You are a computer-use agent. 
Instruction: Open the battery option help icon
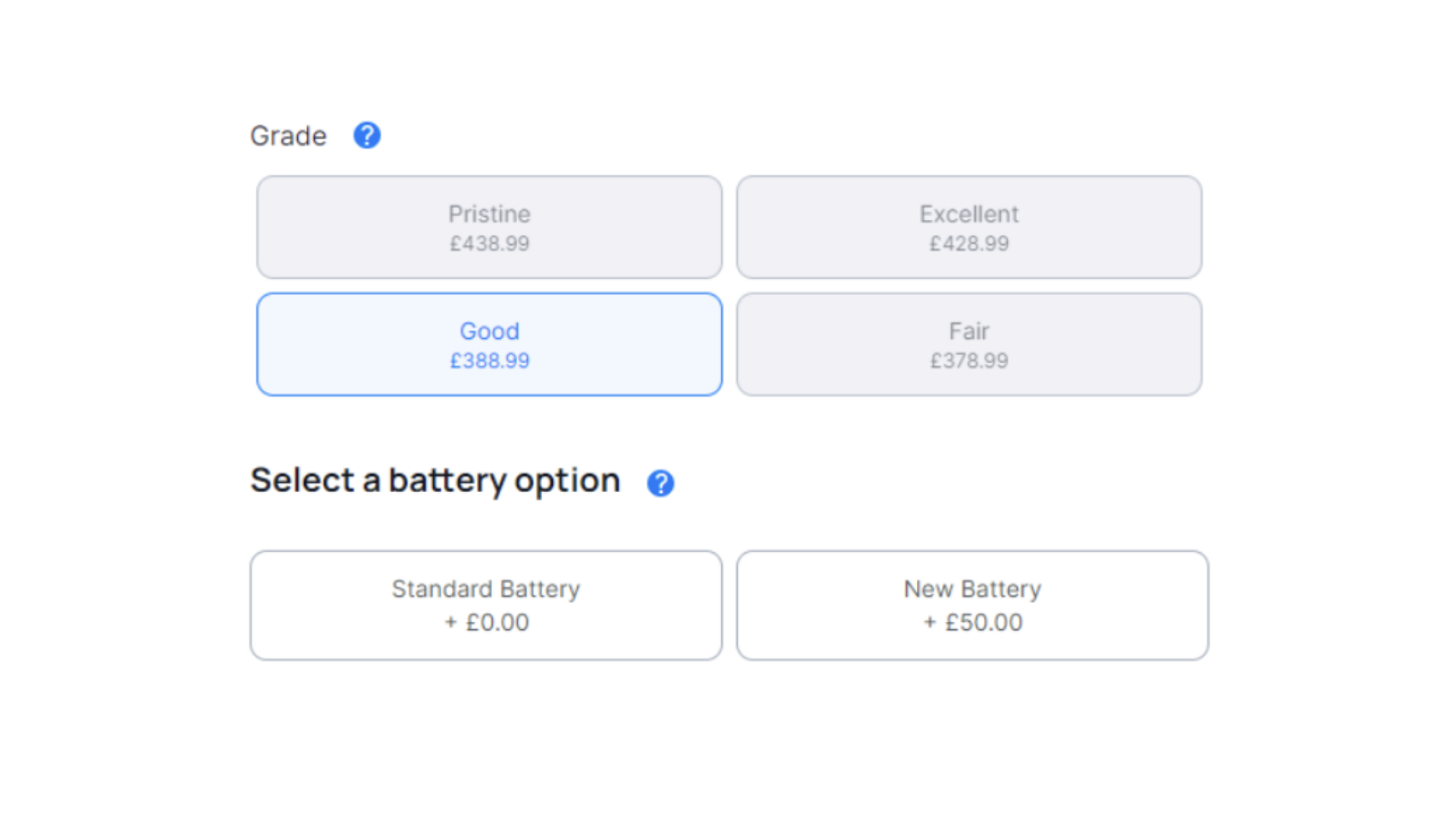click(661, 483)
